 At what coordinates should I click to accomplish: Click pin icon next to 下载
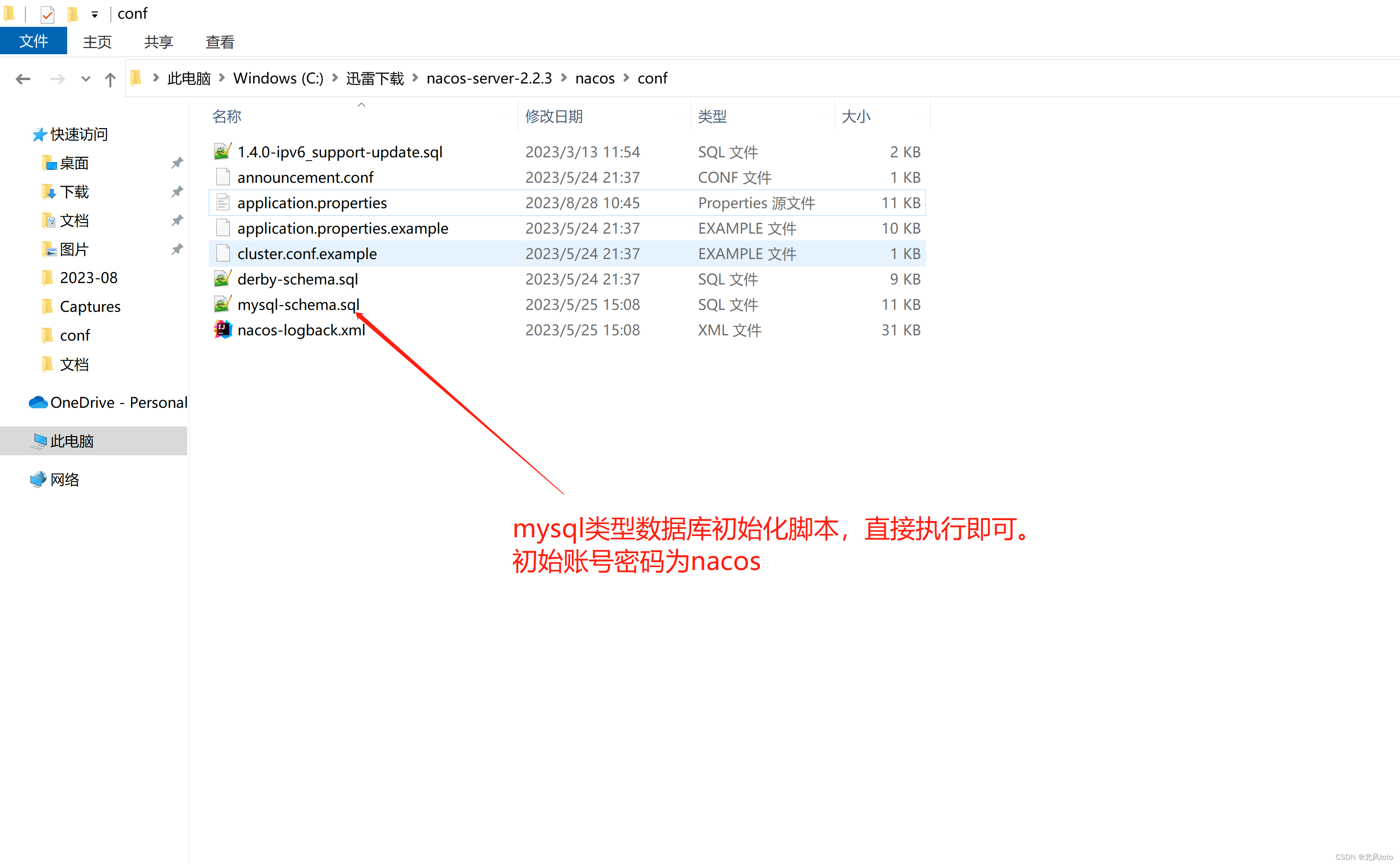tap(178, 191)
